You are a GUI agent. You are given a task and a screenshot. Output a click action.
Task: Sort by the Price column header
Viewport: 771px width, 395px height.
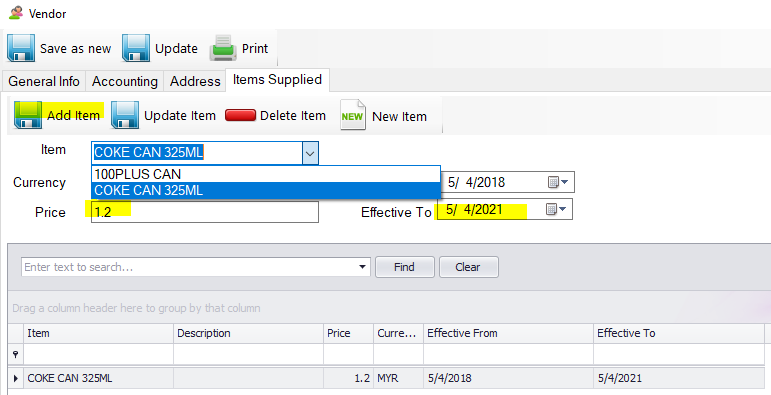(x=348, y=333)
